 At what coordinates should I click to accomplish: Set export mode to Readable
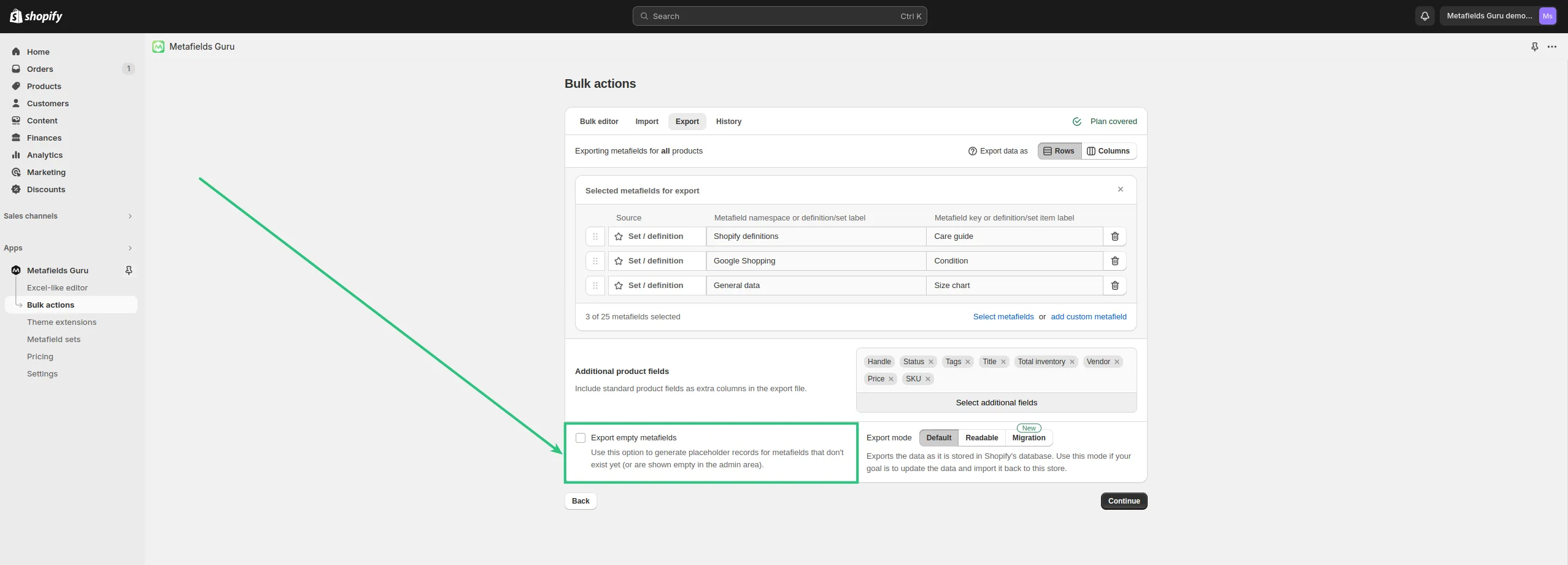[x=982, y=438]
